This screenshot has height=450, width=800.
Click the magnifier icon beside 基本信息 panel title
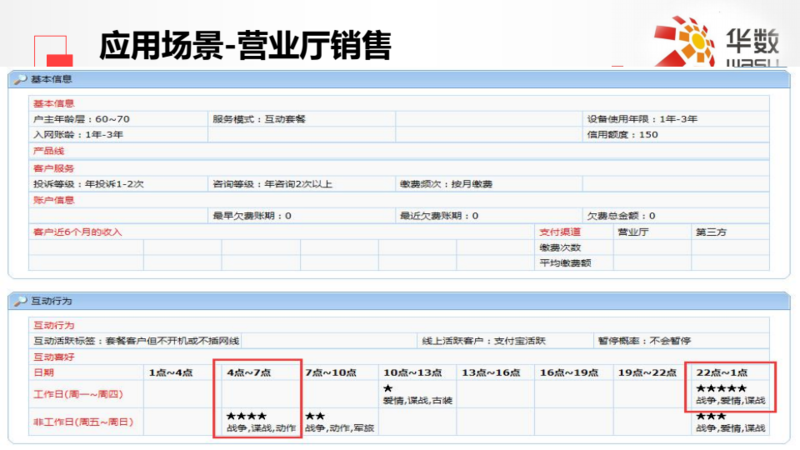coord(21,79)
